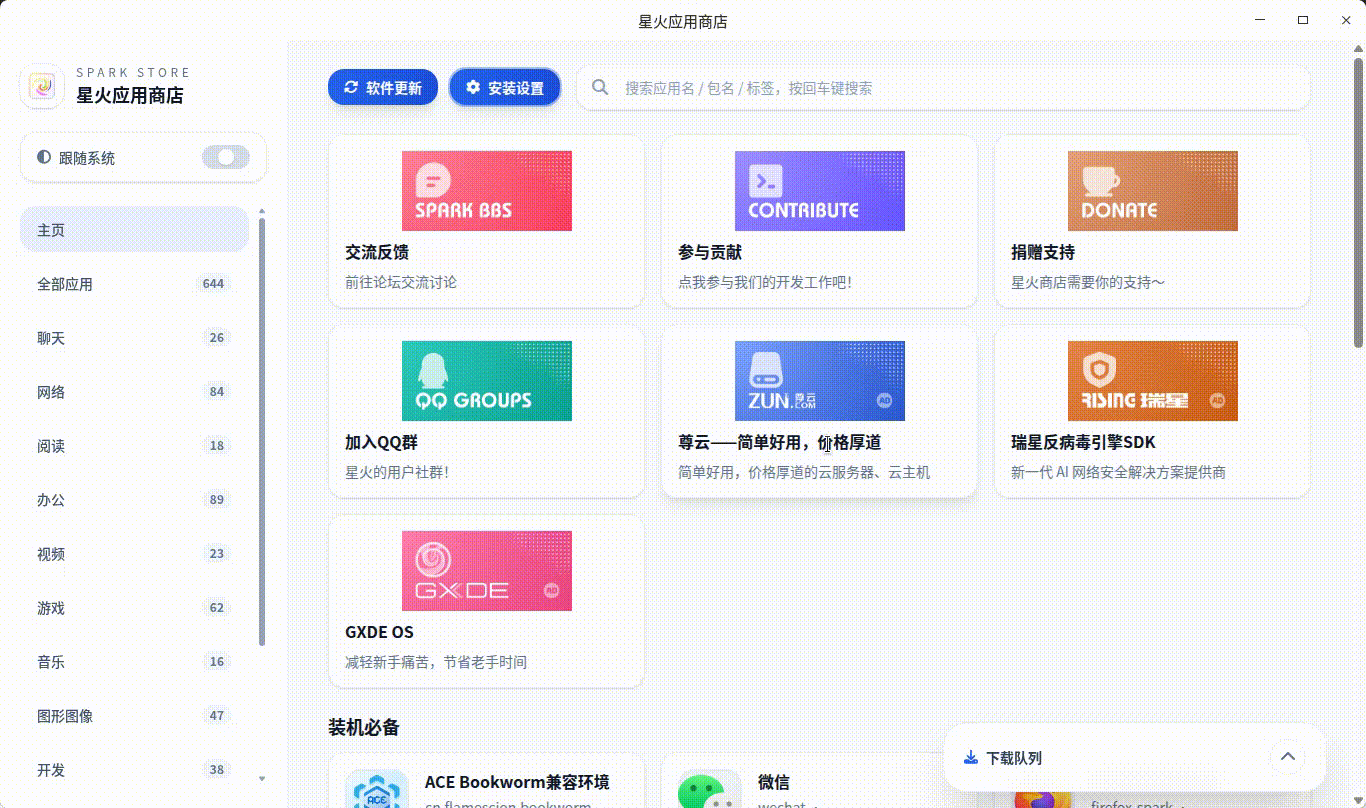Open 安装设置 settings
This screenshot has width=1366, height=808.
click(505, 87)
